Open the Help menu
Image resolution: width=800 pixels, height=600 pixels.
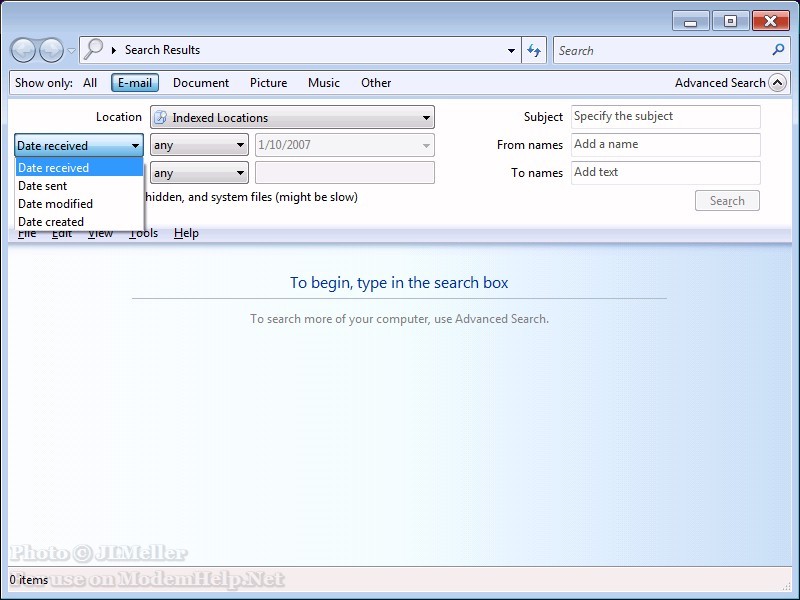186,233
